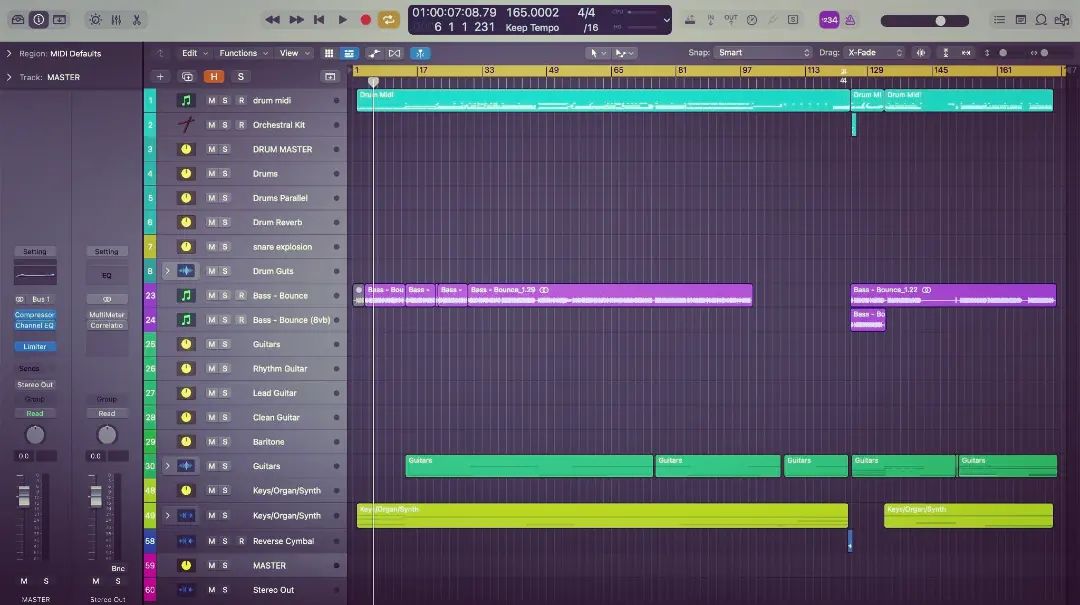Click the Catch Playhead icon
The height and width of the screenshot is (605, 1080).
click(x=420, y=53)
